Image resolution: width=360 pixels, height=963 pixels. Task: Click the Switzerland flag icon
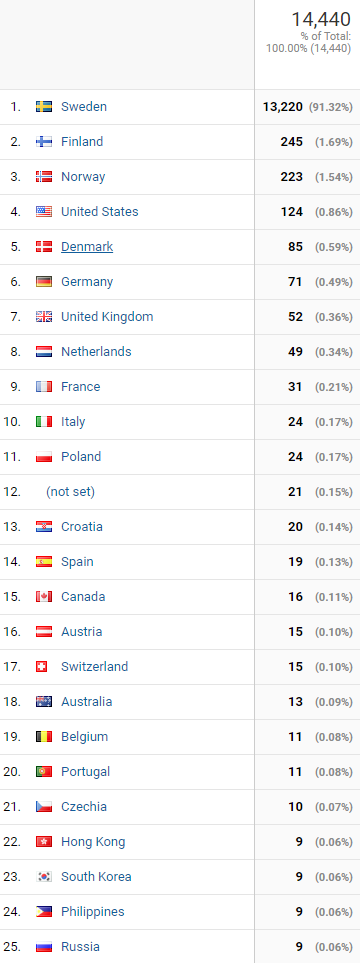pyautogui.click(x=42, y=667)
